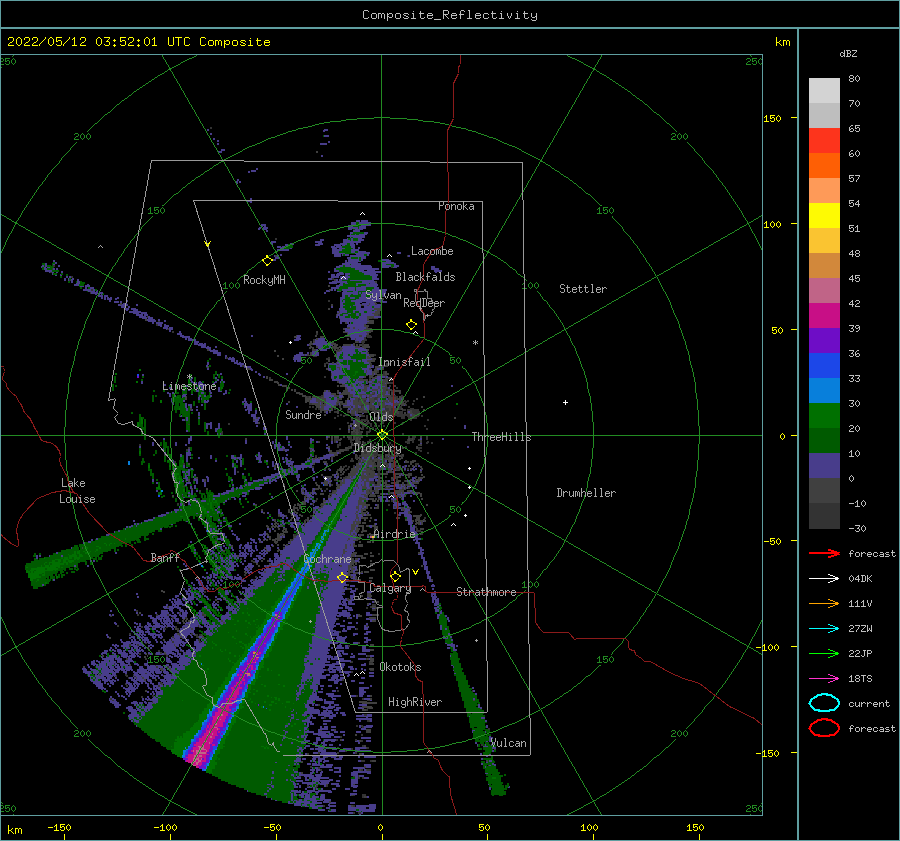900x841 pixels.
Task: Select the orange 111V arrow icon
Action: pos(824,603)
